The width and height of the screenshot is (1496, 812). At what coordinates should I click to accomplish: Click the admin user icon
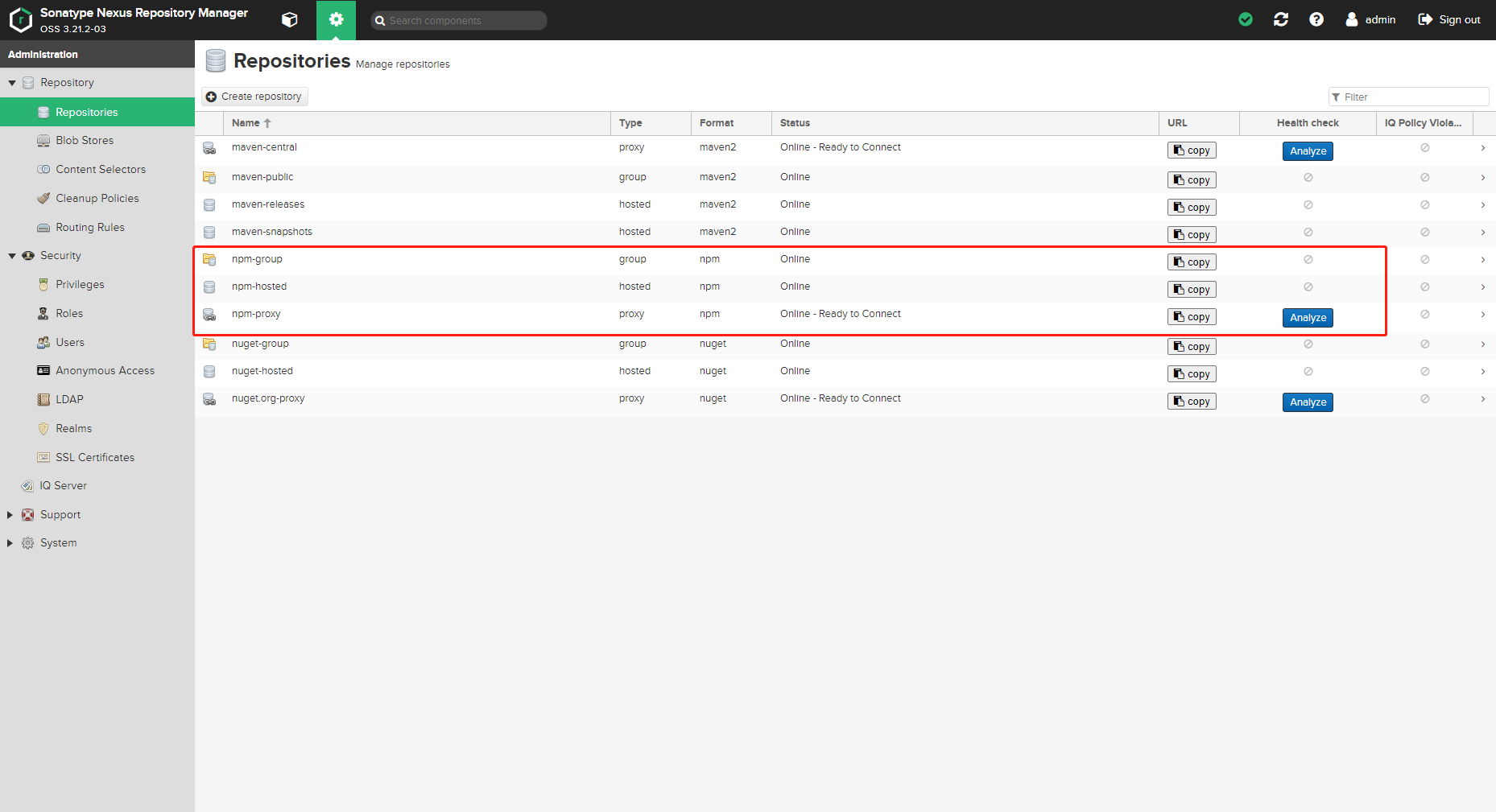click(1352, 19)
